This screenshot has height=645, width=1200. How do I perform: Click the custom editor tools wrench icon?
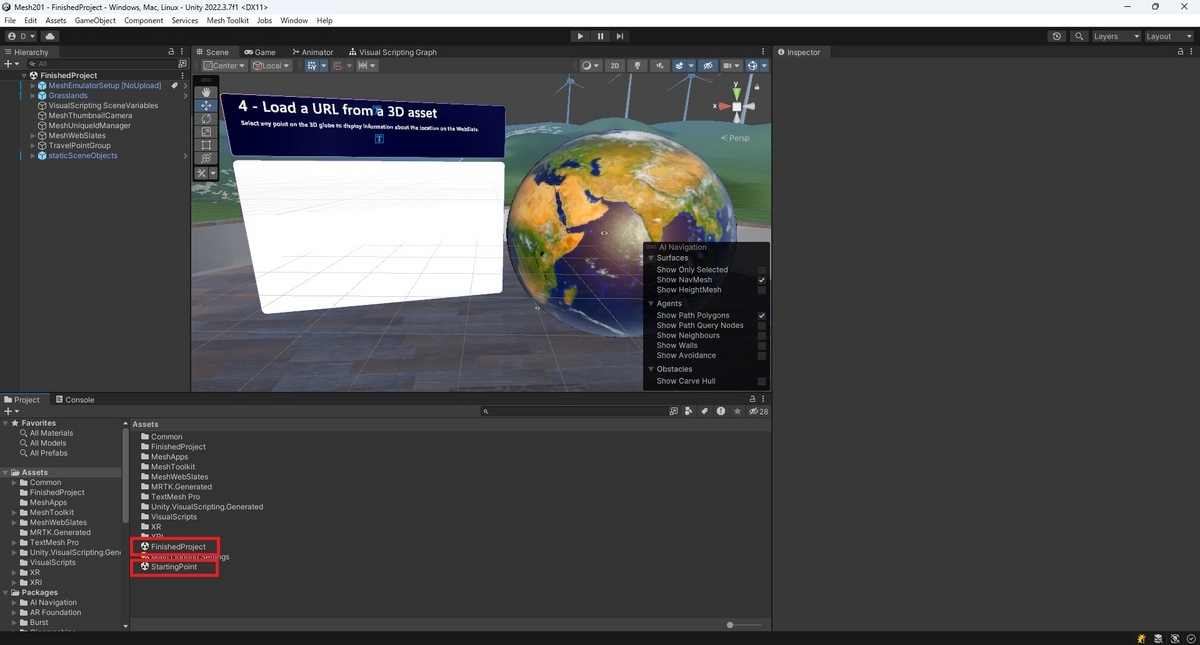coord(202,173)
